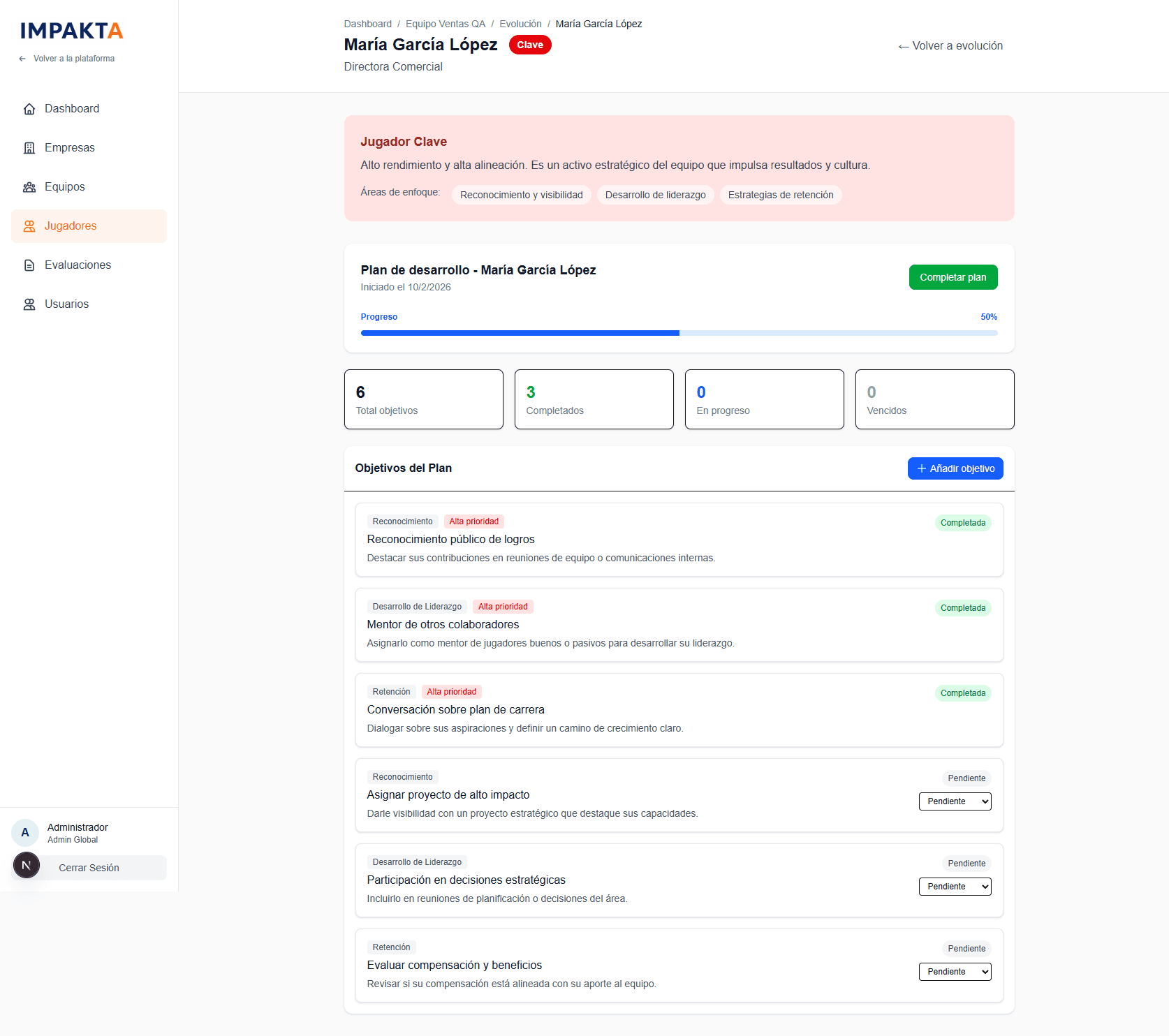The height and width of the screenshot is (1036, 1169).
Task: Click the Administrador avatar circle
Action: tap(25, 832)
